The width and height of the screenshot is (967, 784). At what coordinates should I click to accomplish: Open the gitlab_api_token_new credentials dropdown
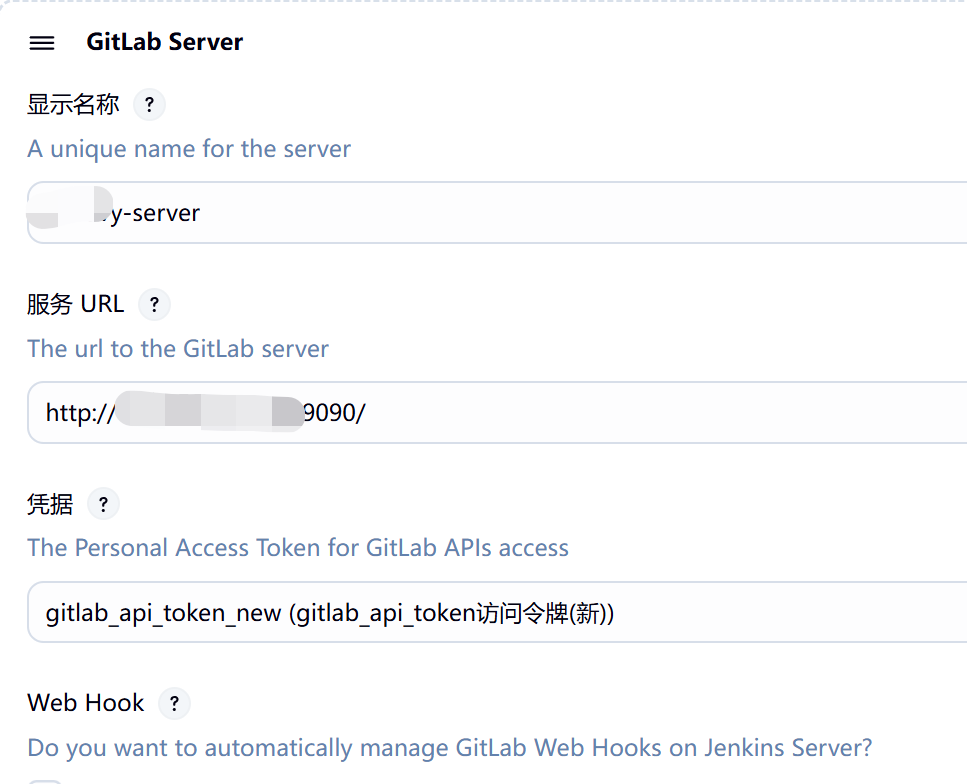497,613
